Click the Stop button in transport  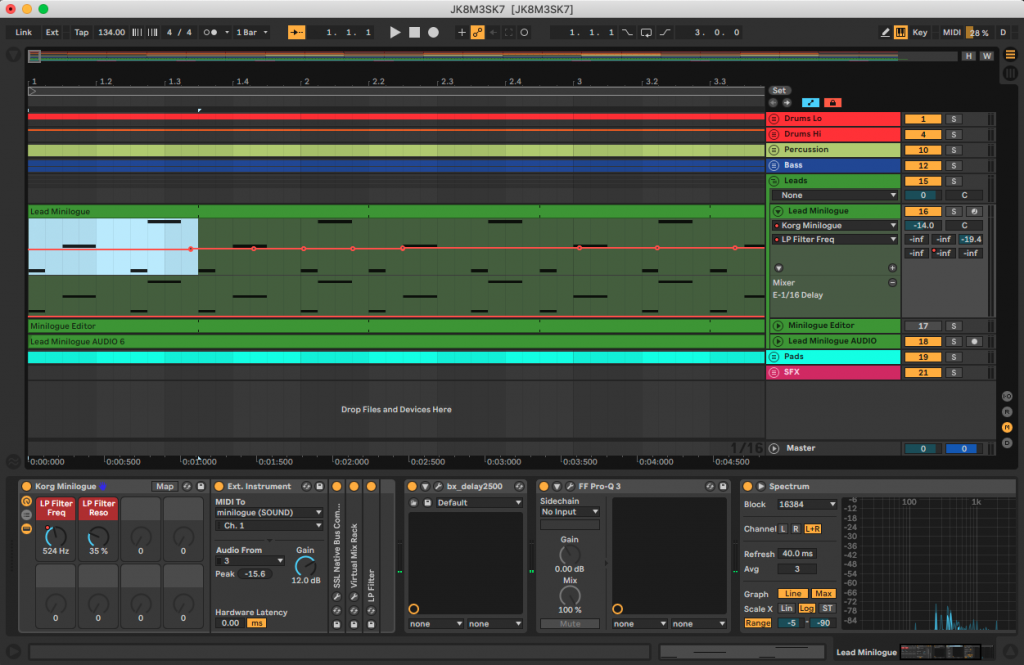click(414, 32)
